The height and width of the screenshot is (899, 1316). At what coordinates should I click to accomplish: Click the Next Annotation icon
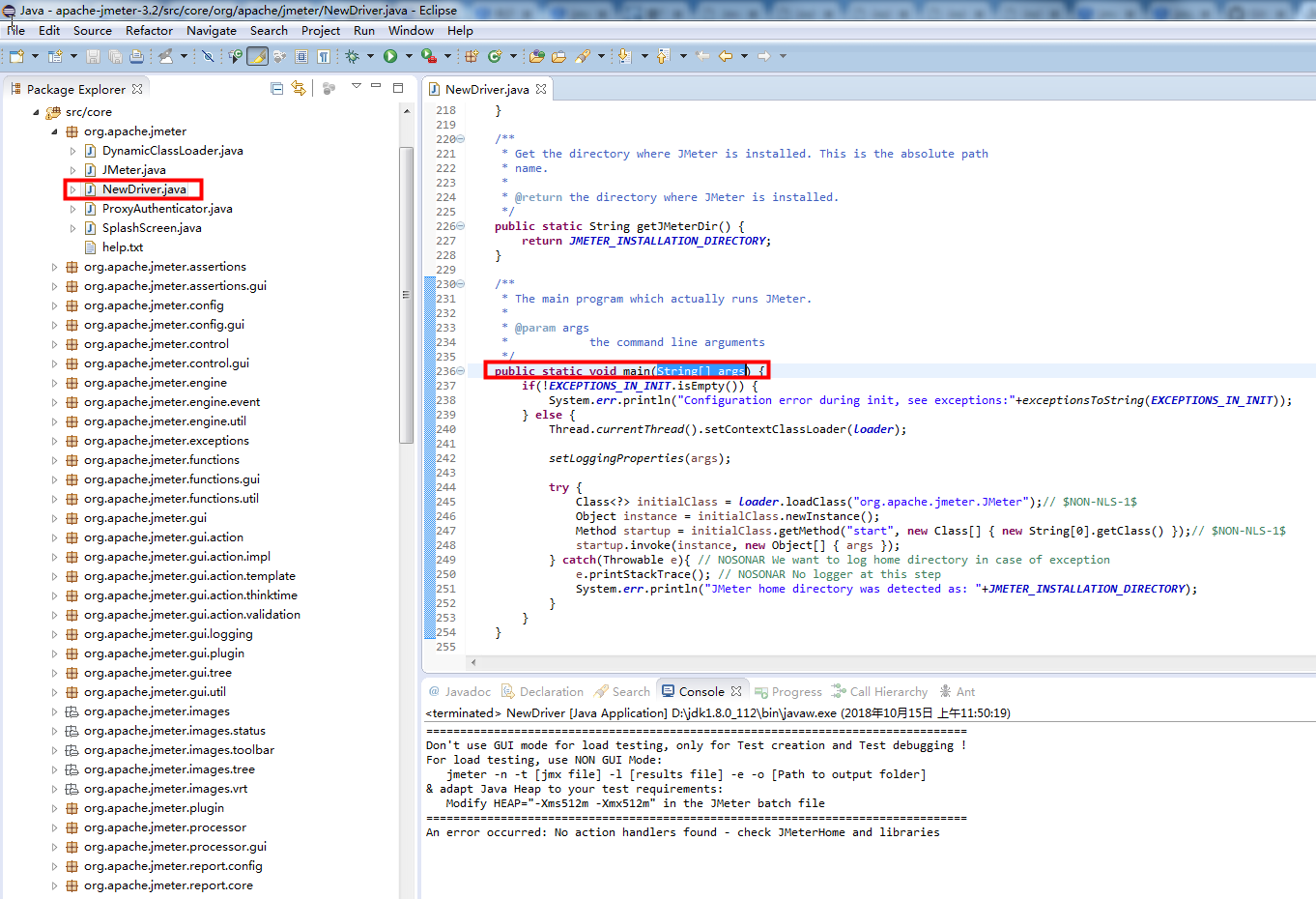point(624,56)
